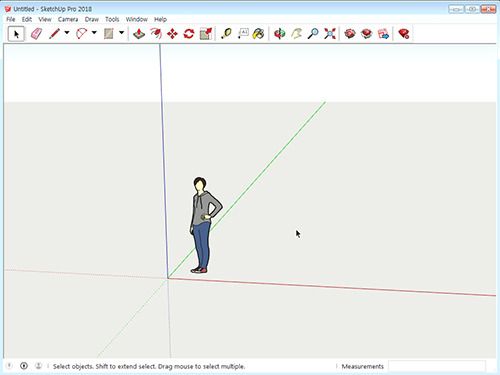Open the 3D Warehouse icon
500x375 pixels.
coord(350,34)
